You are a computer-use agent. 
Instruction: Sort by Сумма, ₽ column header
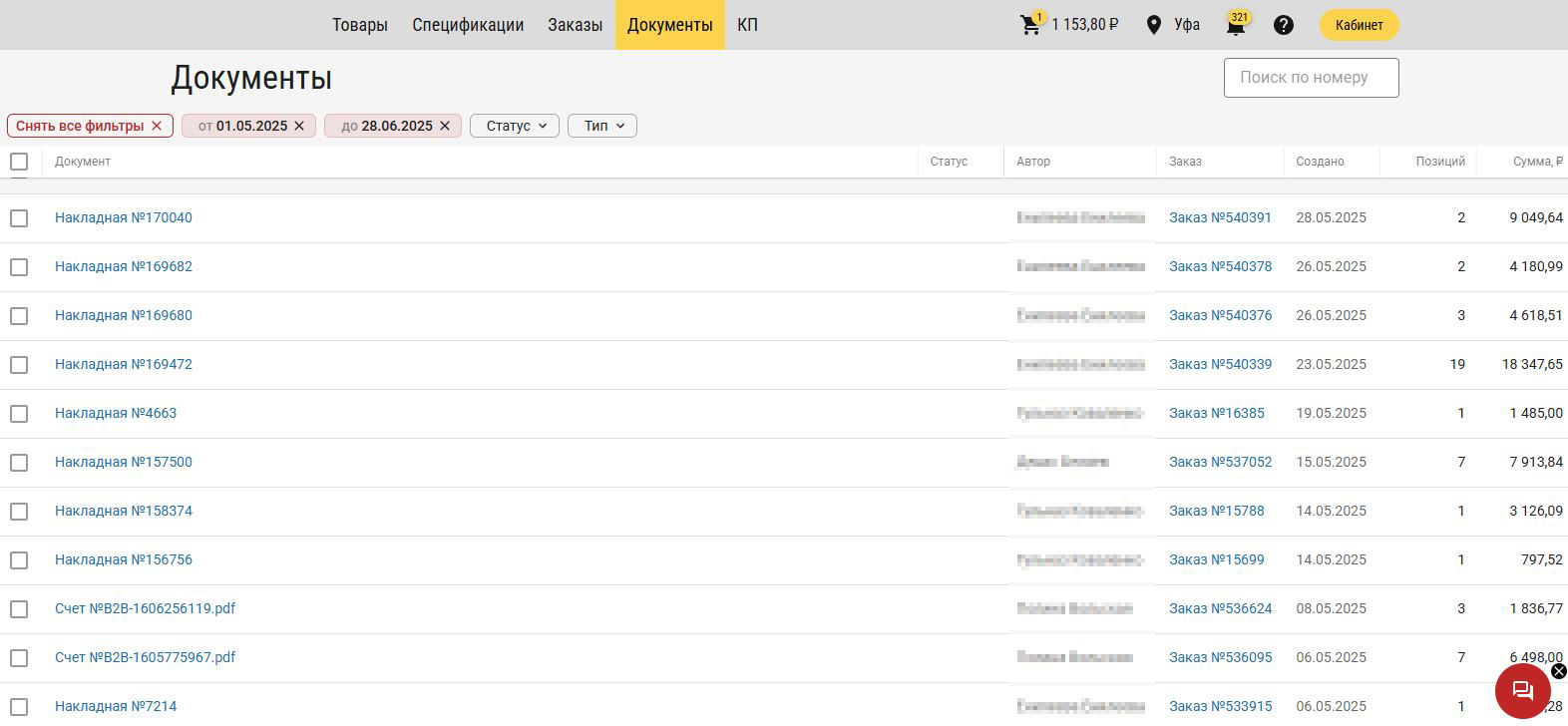click(1536, 162)
